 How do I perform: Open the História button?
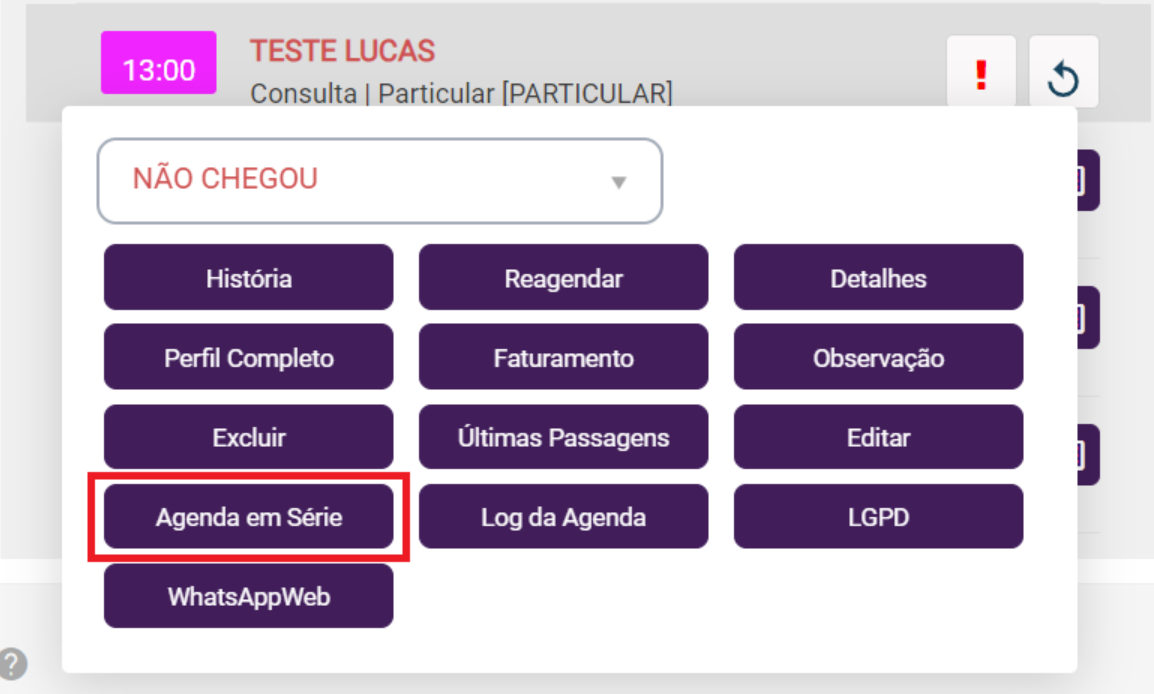click(x=248, y=278)
